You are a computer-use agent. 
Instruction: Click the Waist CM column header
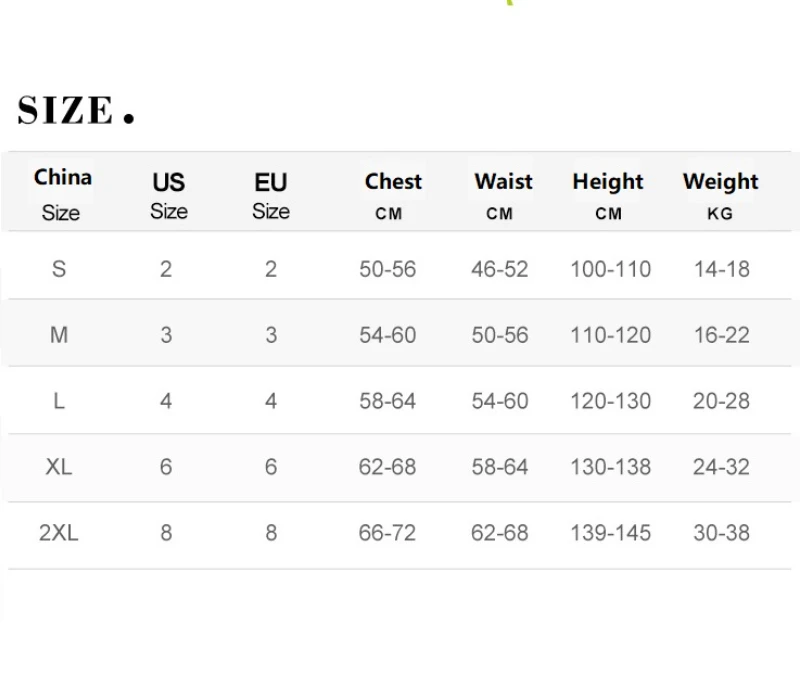[502, 195]
